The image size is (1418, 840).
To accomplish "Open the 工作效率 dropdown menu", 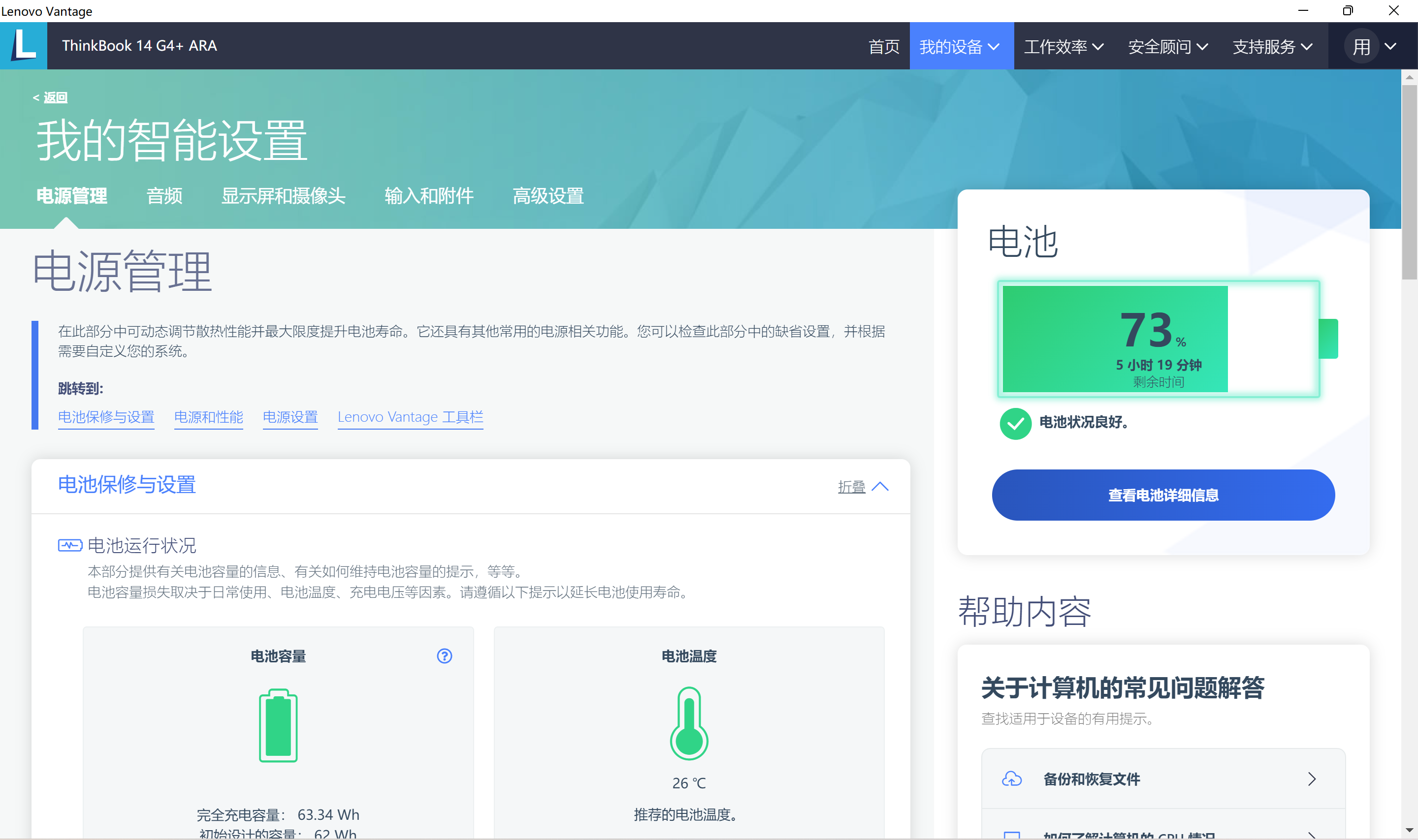I will tap(1064, 46).
